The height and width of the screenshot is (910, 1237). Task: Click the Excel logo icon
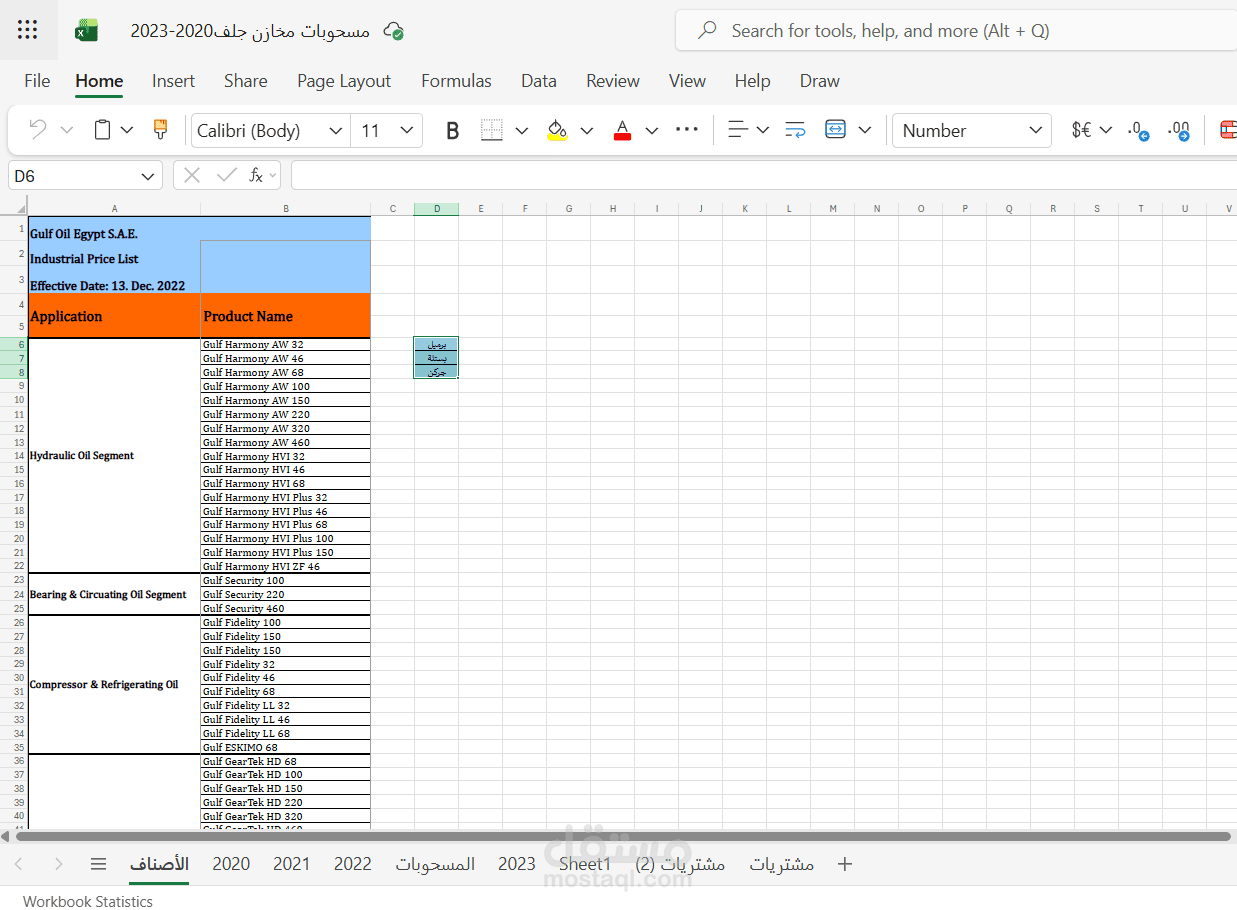click(x=86, y=31)
